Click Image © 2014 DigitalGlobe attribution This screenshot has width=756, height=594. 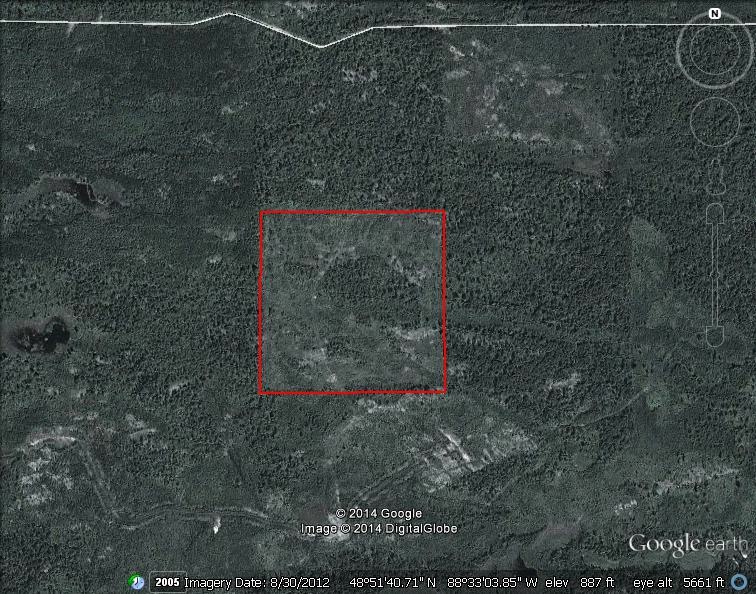[379, 529]
